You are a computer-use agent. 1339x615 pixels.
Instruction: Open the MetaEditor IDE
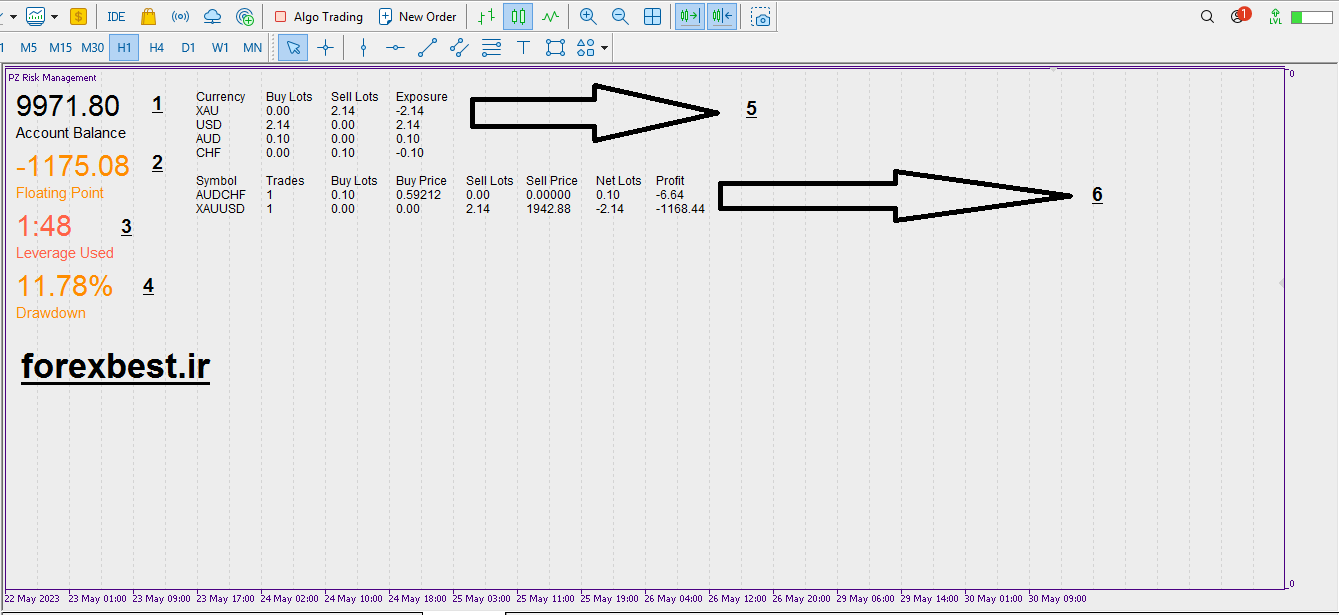coord(116,17)
